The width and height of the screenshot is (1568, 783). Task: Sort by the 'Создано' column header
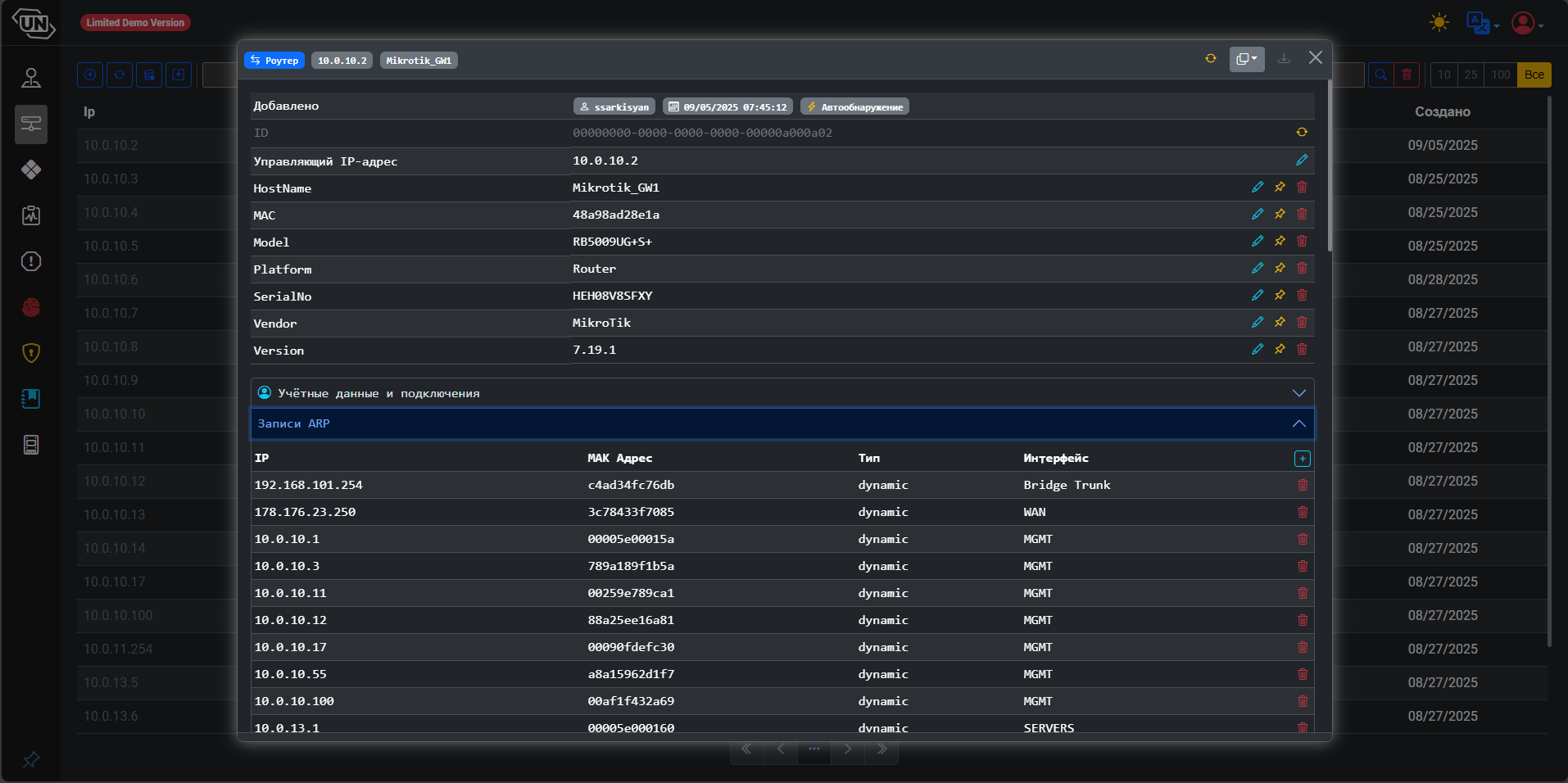(x=1443, y=111)
